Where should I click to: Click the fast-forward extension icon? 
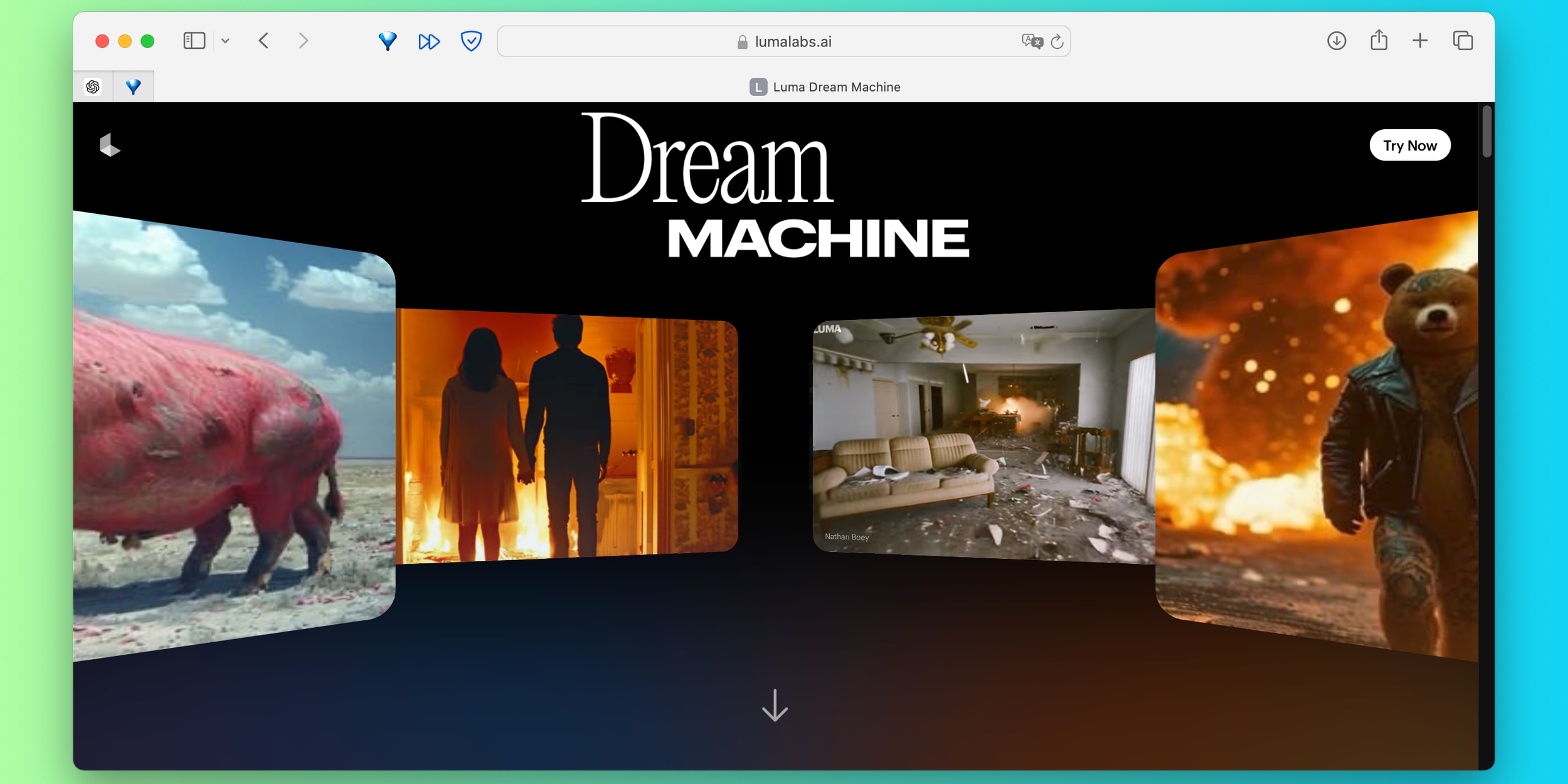click(429, 41)
